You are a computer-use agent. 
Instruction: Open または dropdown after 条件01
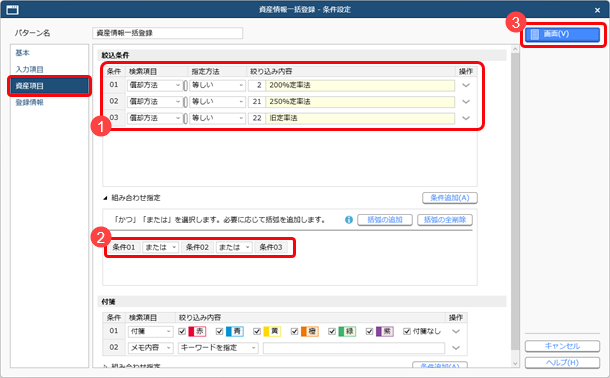160,247
